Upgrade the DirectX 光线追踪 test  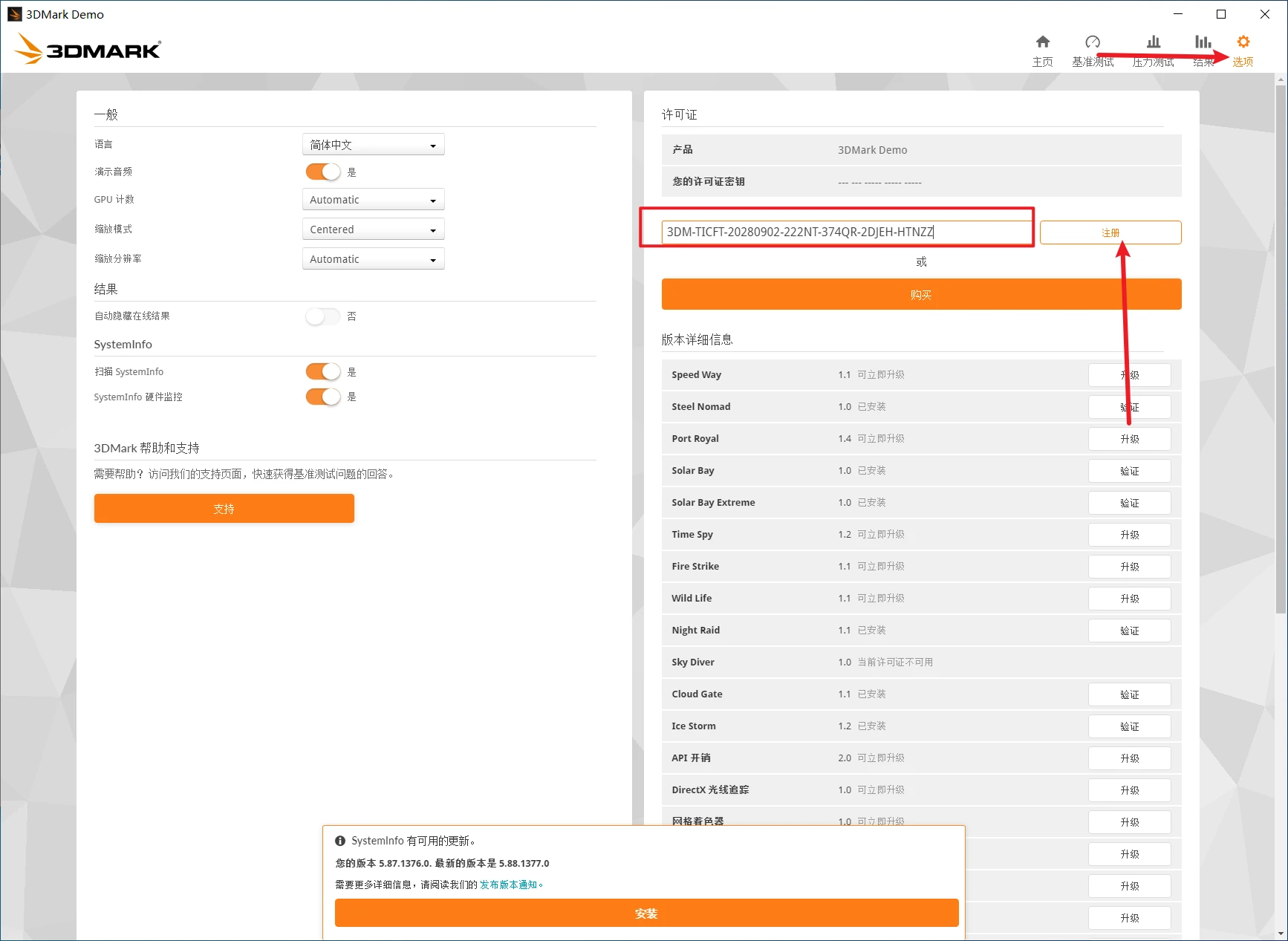click(x=1130, y=790)
